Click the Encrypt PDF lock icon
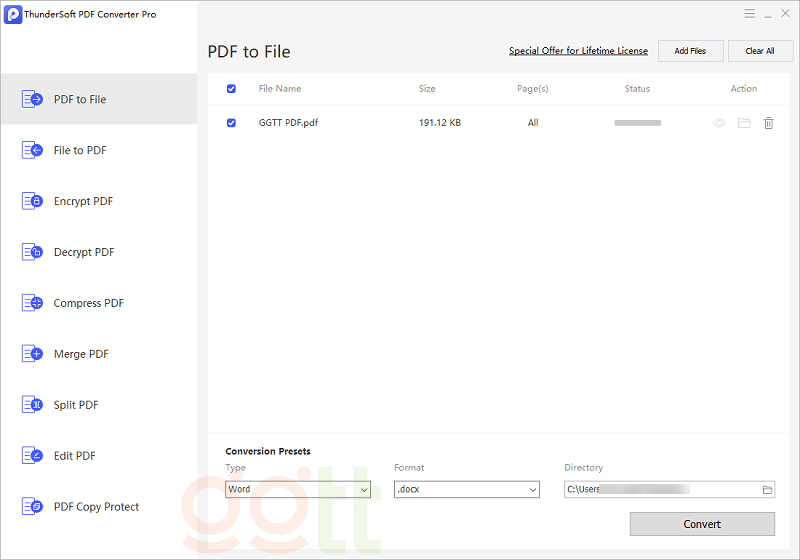The height and width of the screenshot is (560, 800). click(32, 201)
